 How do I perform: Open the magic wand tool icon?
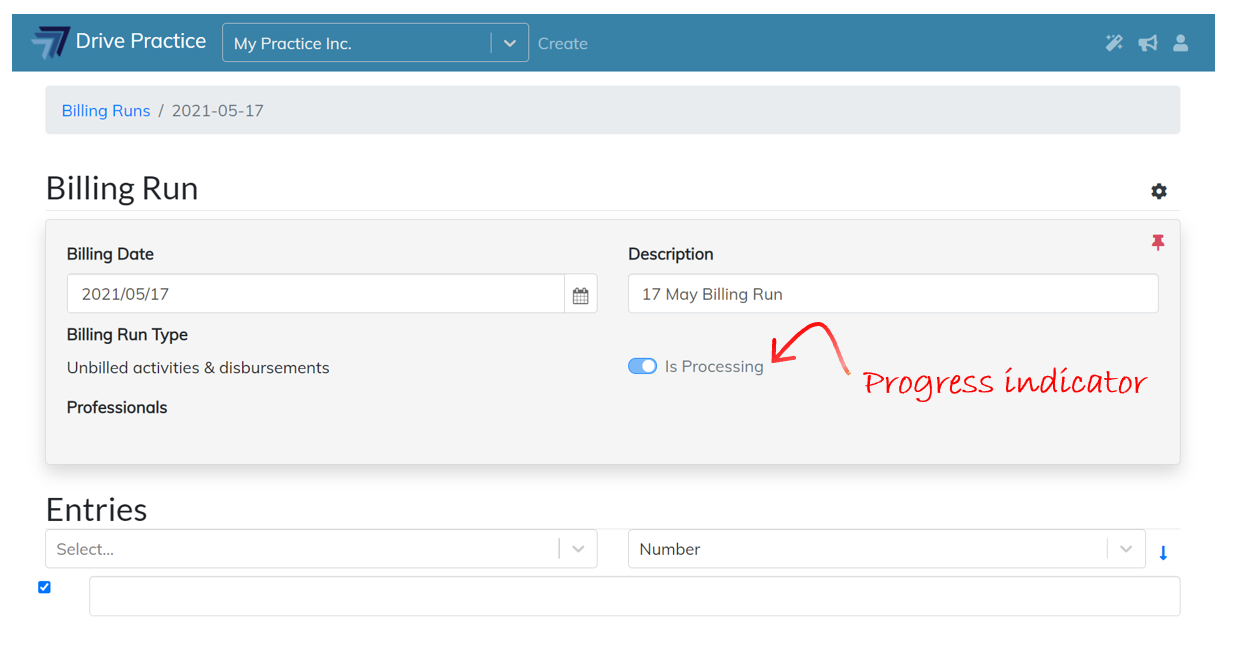pyautogui.click(x=1113, y=43)
